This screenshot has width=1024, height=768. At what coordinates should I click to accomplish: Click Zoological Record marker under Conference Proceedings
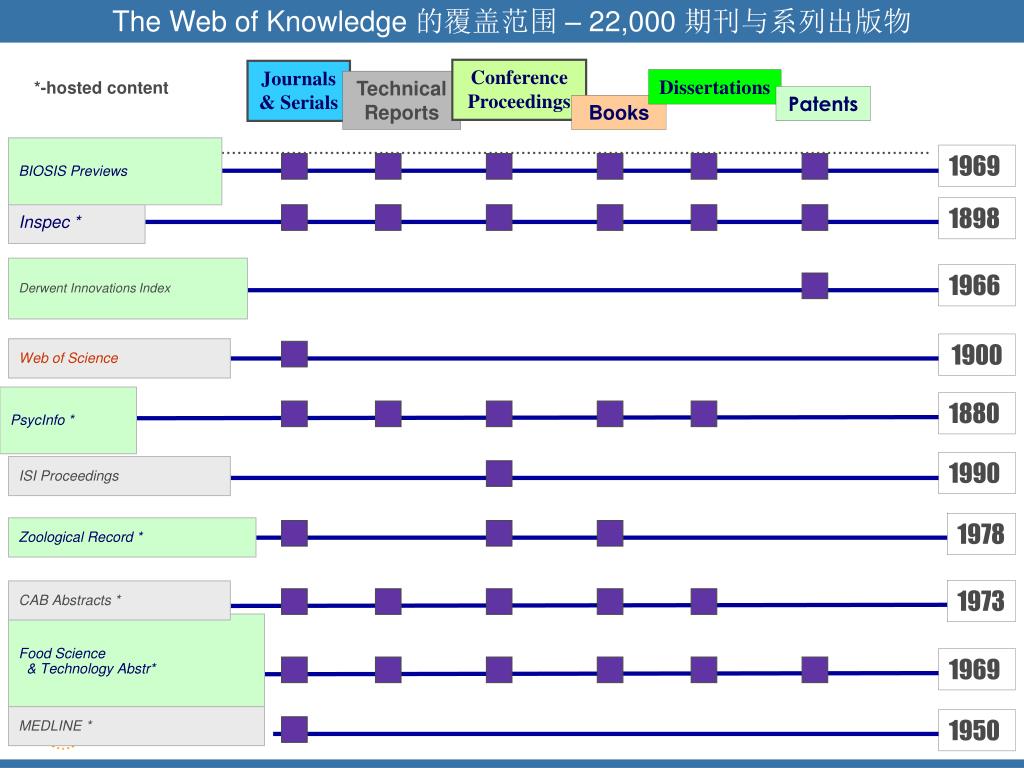point(499,534)
